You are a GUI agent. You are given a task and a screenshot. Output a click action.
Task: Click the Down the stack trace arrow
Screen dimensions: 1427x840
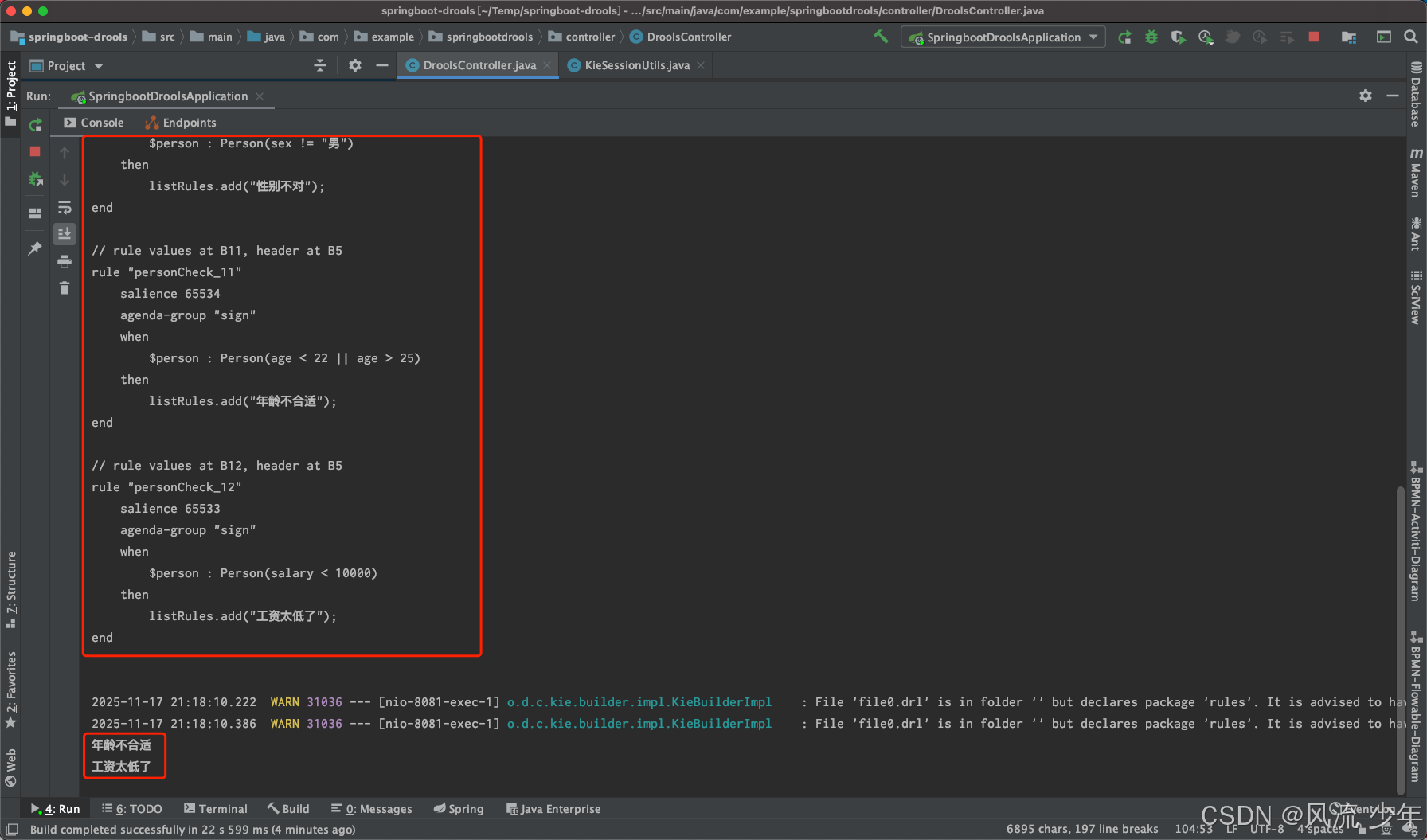(x=65, y=180)
